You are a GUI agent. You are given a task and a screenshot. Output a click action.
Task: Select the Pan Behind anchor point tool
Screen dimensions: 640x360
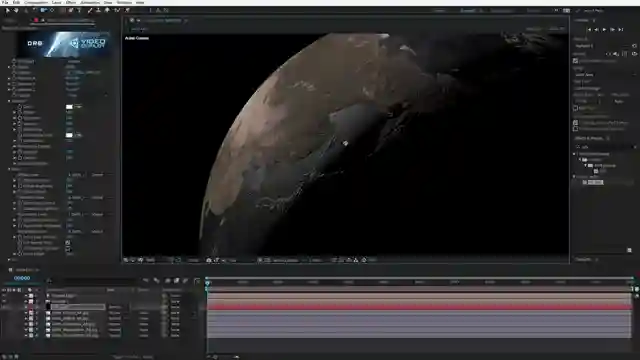click(x=52, y=10)
